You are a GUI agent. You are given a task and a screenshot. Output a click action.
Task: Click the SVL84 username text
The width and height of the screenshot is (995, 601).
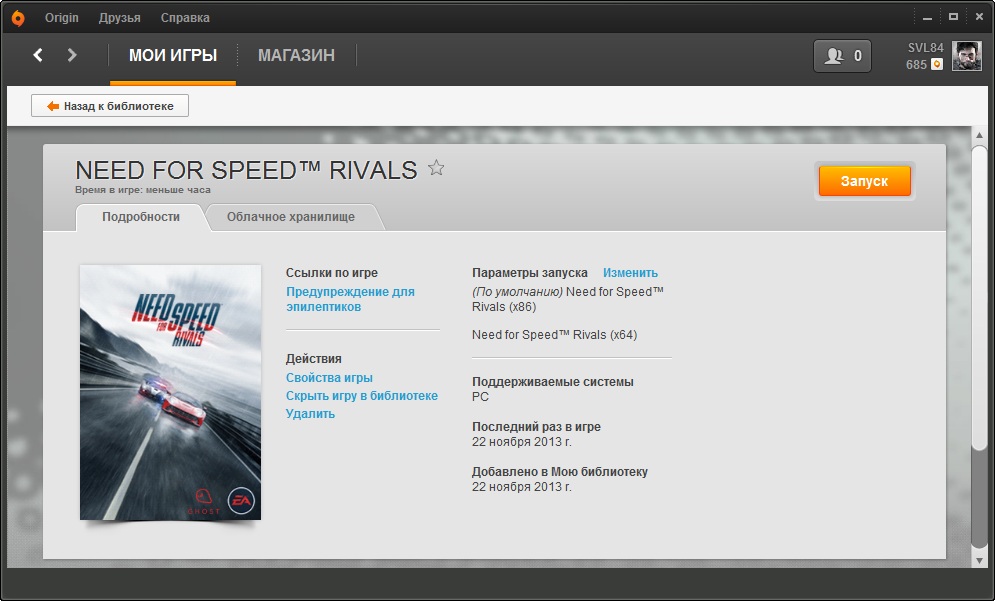[925, 48]
